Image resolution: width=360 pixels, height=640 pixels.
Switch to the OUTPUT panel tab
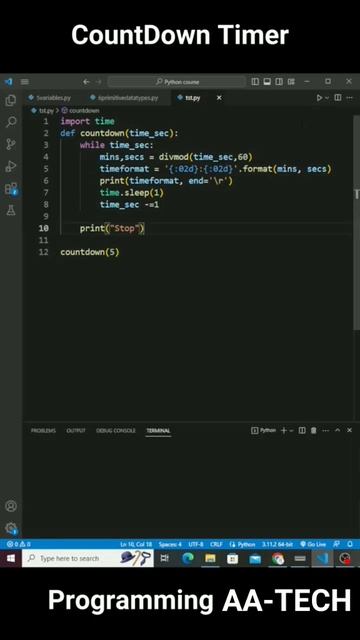[76, 431]
